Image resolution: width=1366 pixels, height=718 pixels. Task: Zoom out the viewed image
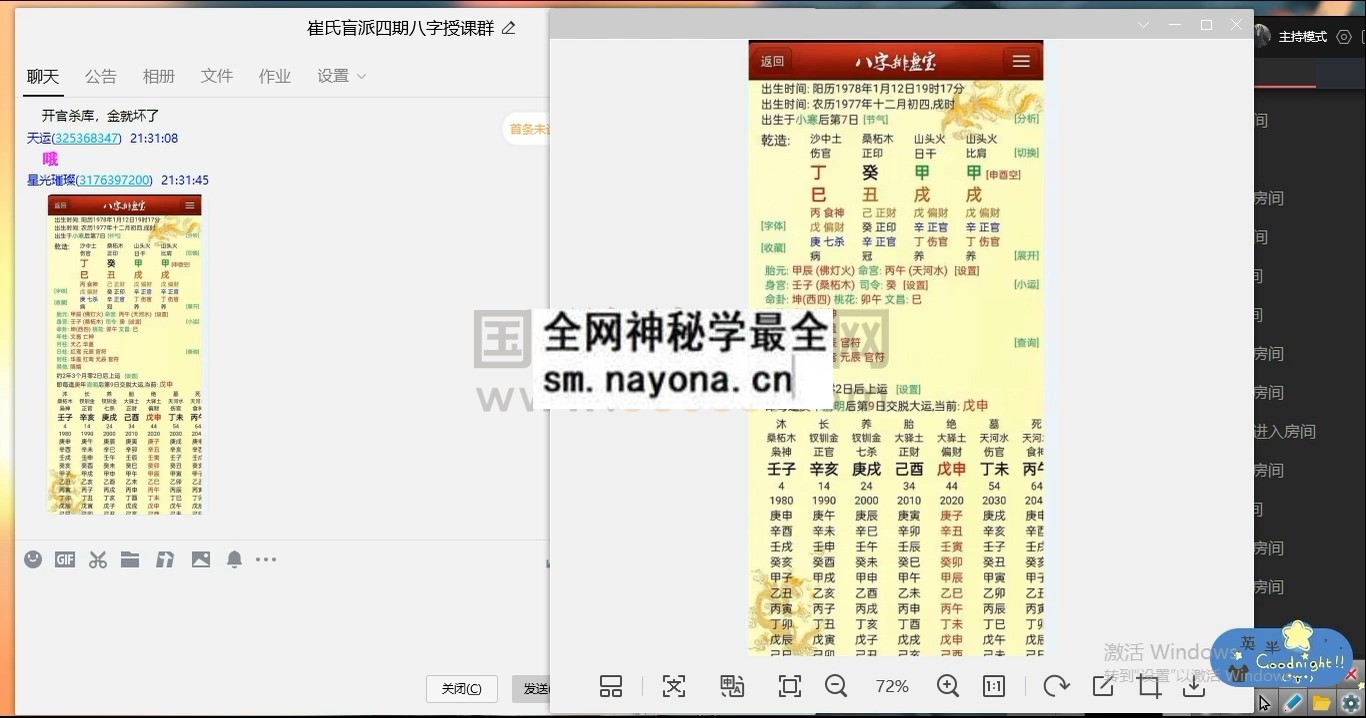[836, 686]
